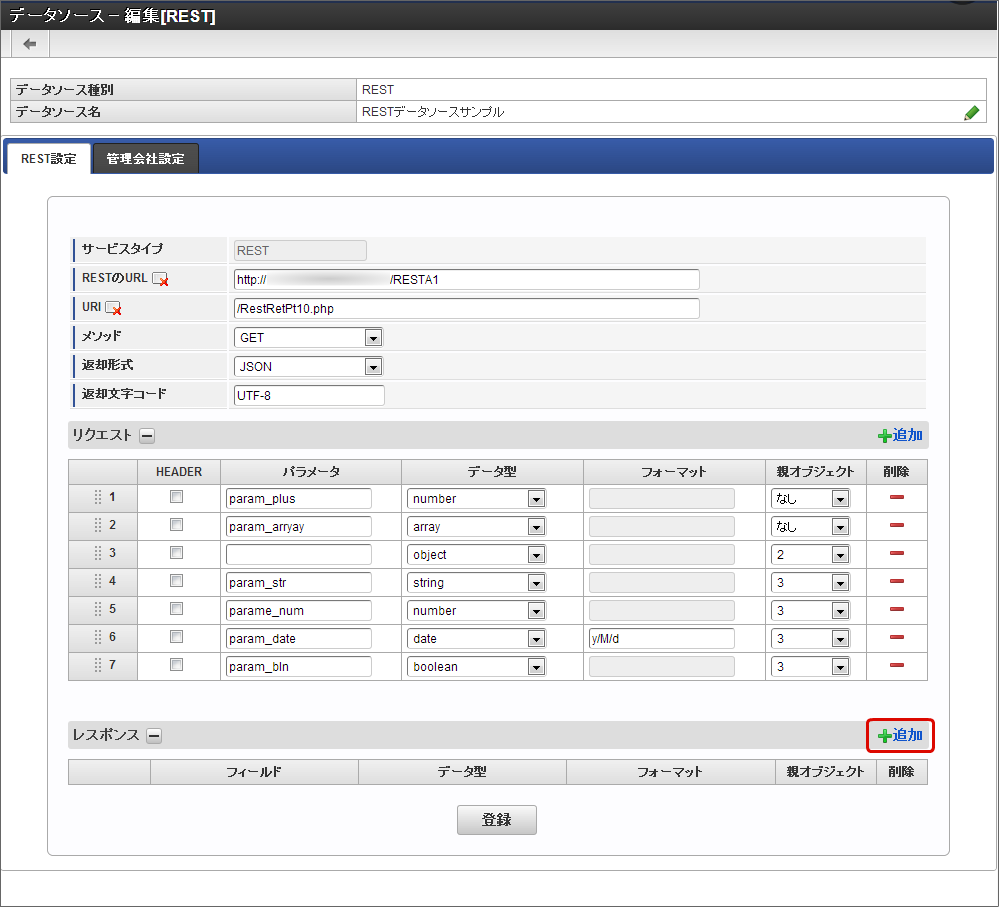999x907 pixels.
Task: Click the icon beside the URI label
Action: click(x=113, y=308)
